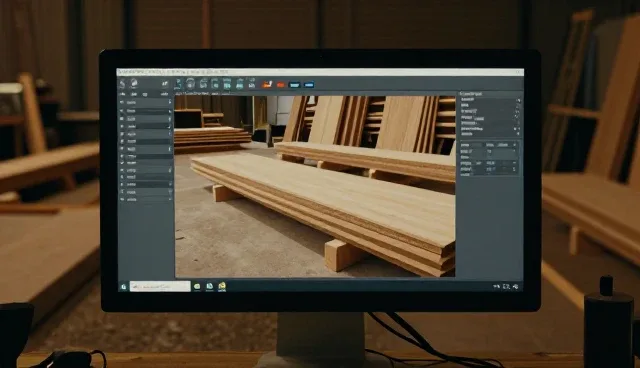The width and height of the screenshot is (640, 368).
Task: Click the first gray icon above the left panel
Action: point(122,84)
